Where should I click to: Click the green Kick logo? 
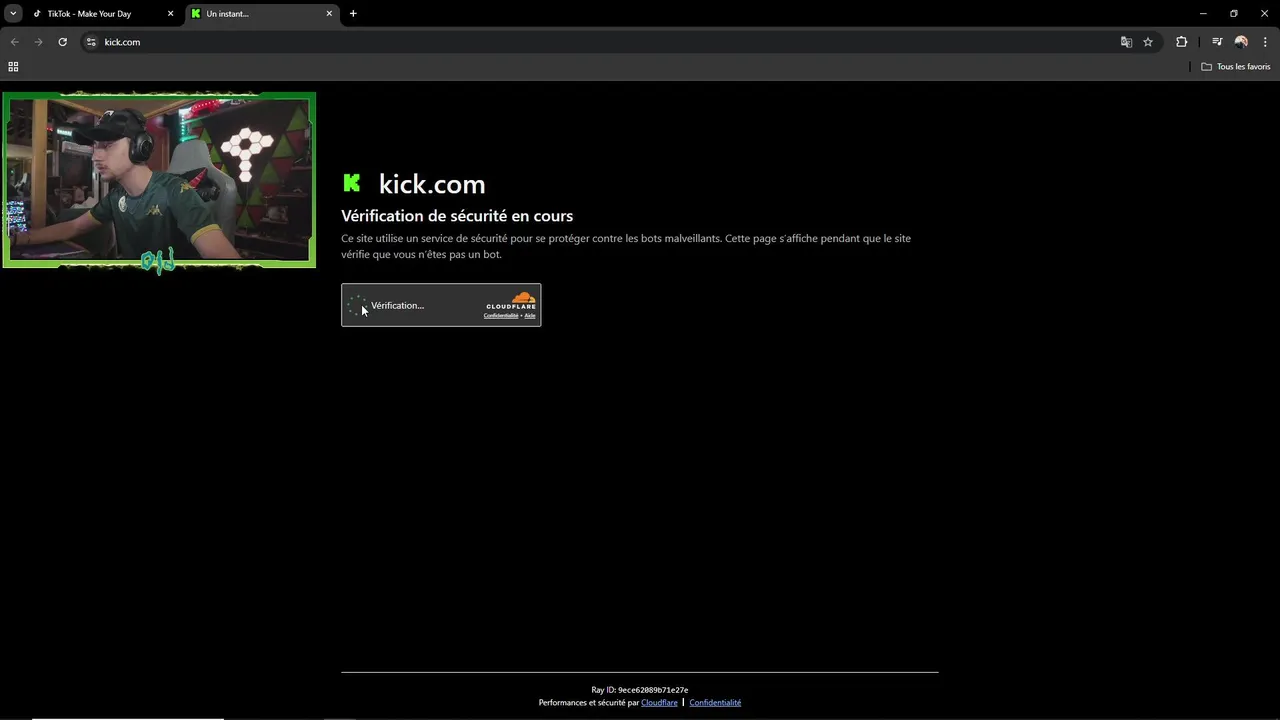(352, 183)
